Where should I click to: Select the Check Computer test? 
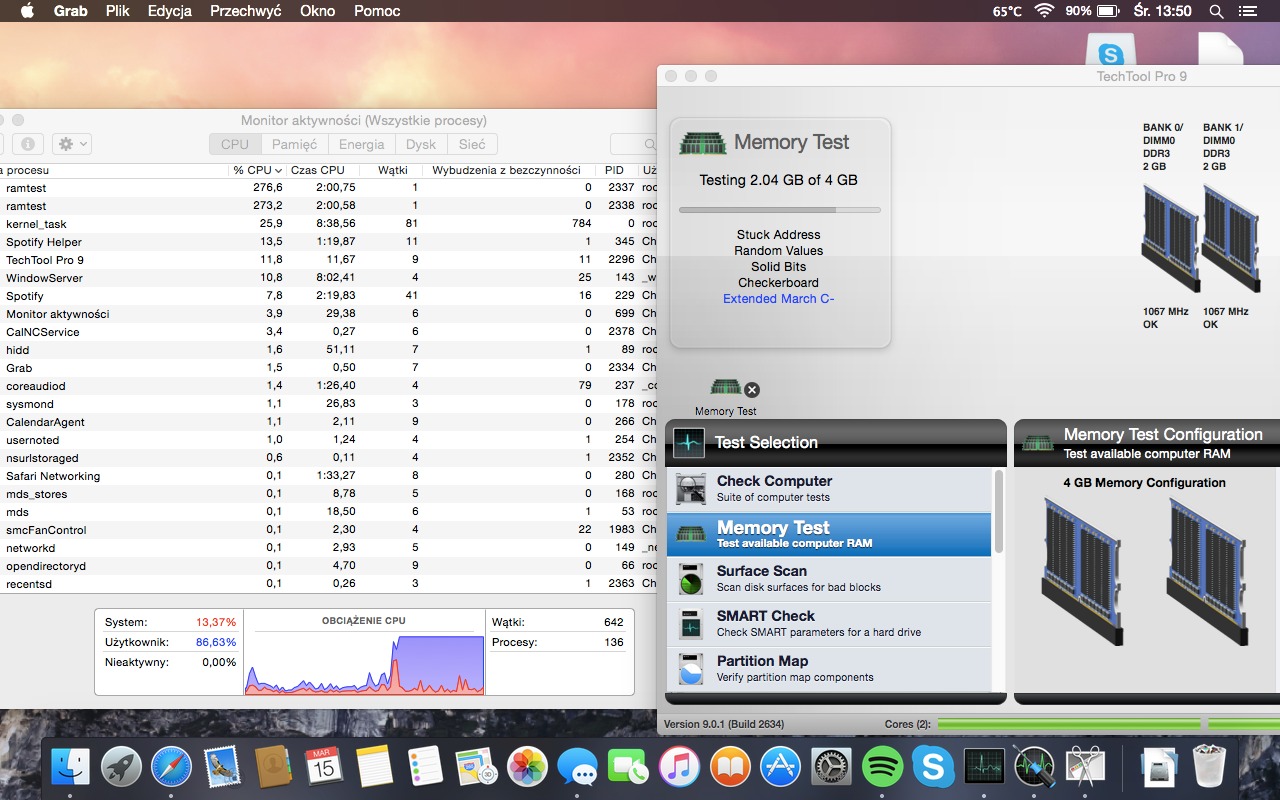829,488
